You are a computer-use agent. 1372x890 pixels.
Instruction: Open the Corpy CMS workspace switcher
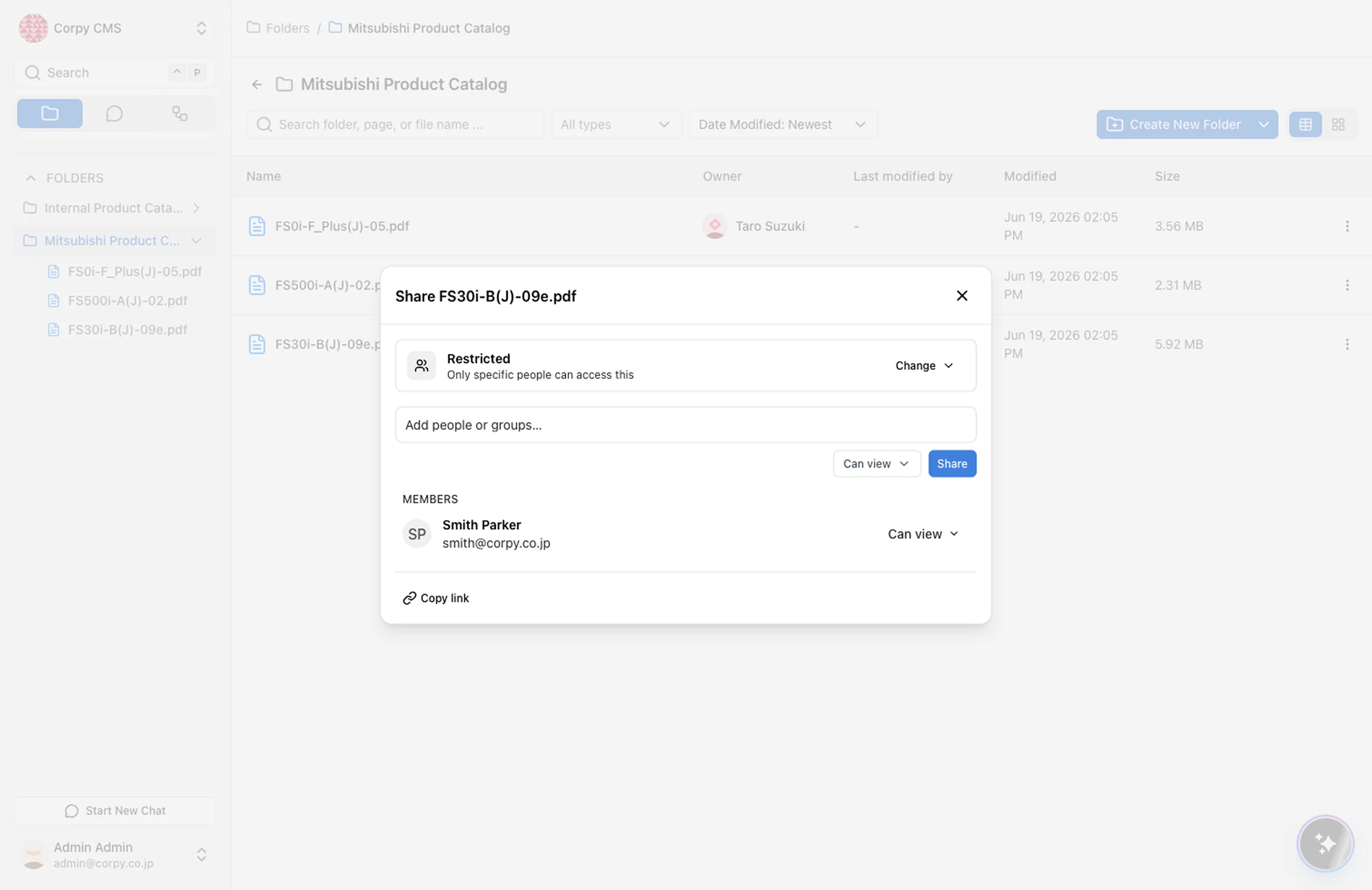(x=201, y=28)
